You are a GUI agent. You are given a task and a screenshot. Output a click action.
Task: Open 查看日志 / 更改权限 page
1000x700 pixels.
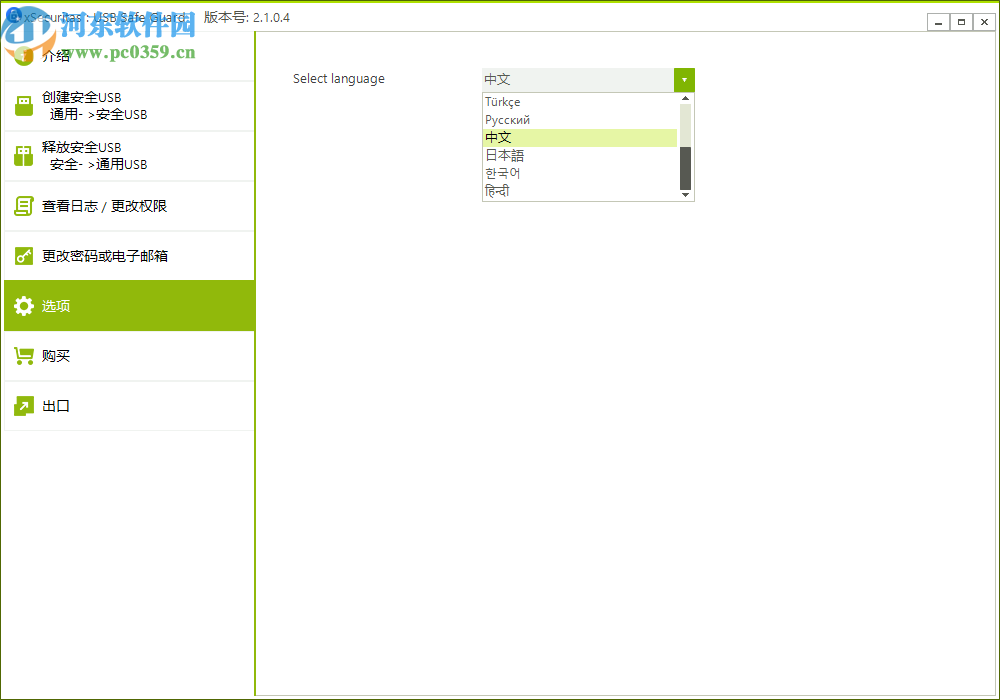129,206
